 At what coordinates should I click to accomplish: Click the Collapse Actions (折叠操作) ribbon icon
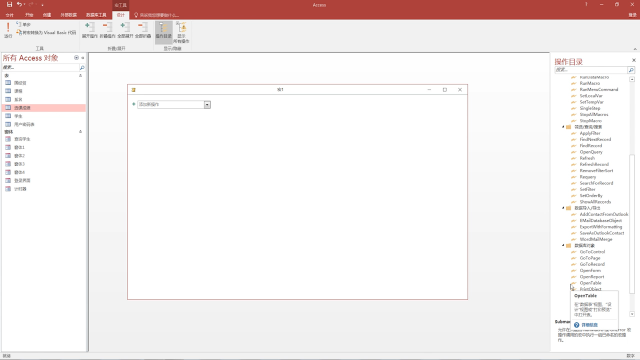coord(107,31)
